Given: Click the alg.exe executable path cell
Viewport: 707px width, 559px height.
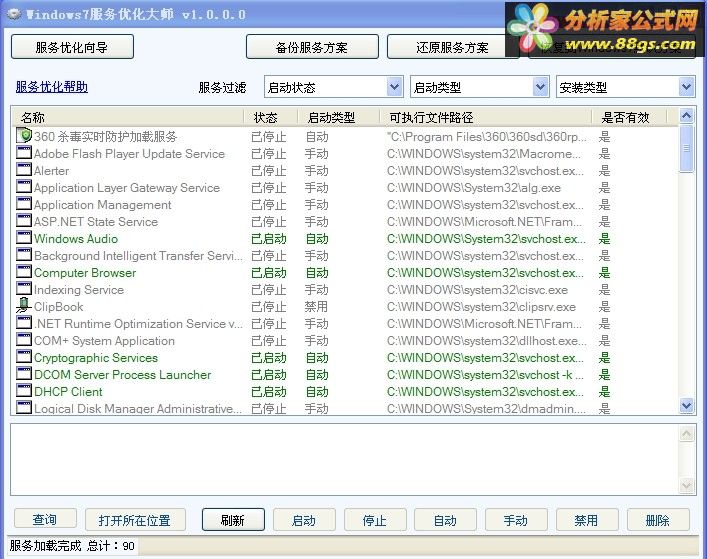Looking at the screenshot, I should [x=474, y=188].
